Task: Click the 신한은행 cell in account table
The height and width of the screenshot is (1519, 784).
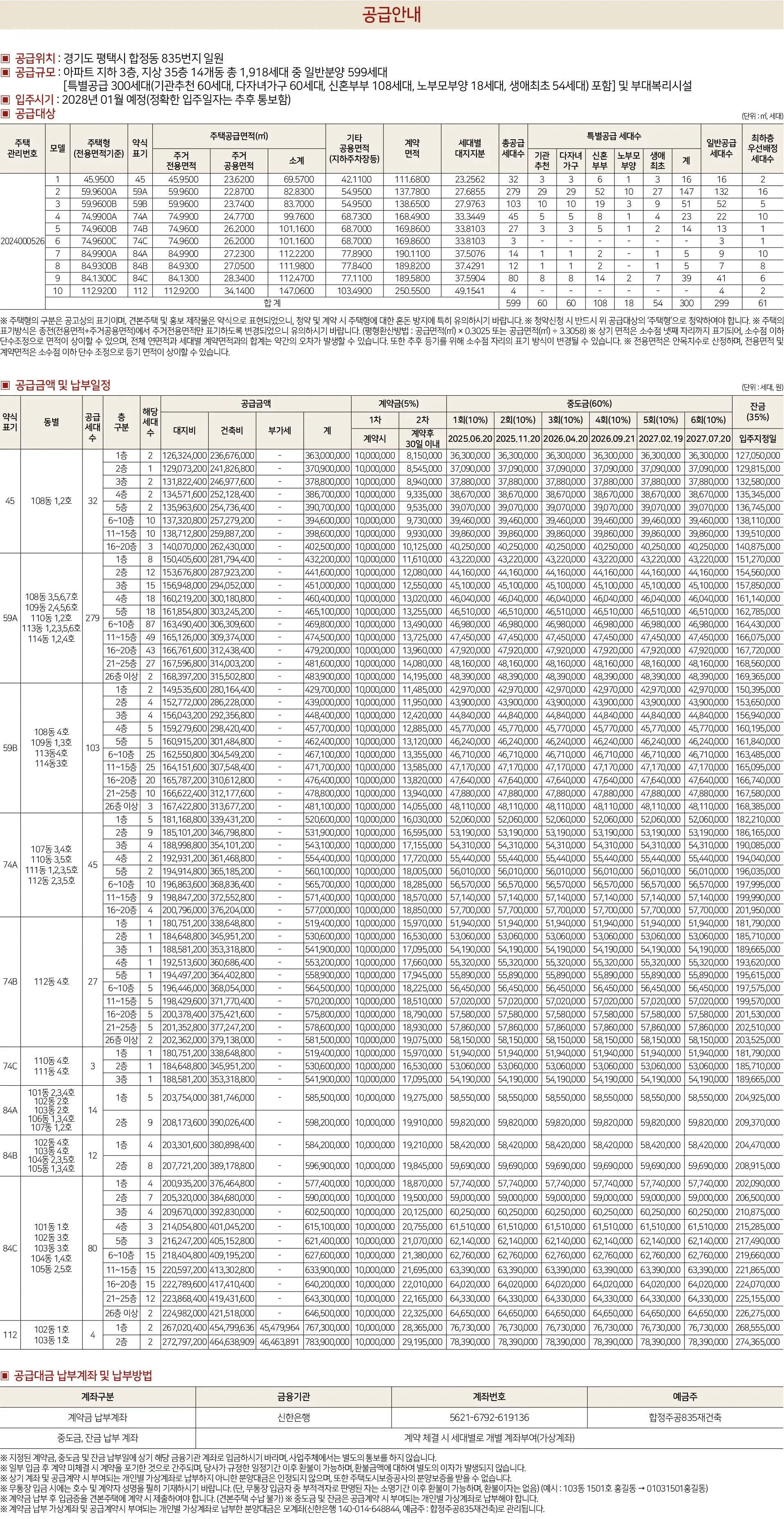Action: (294, 1418)
